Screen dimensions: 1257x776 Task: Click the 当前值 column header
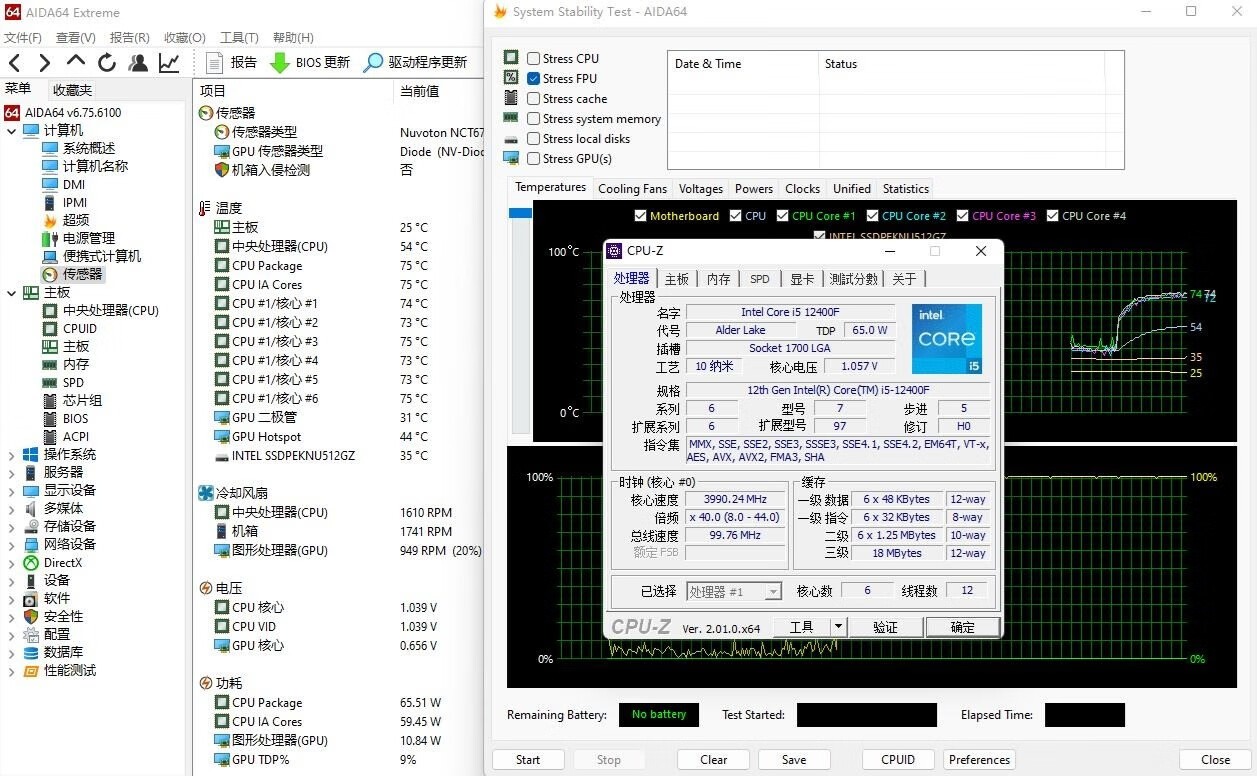coord(420,91)
